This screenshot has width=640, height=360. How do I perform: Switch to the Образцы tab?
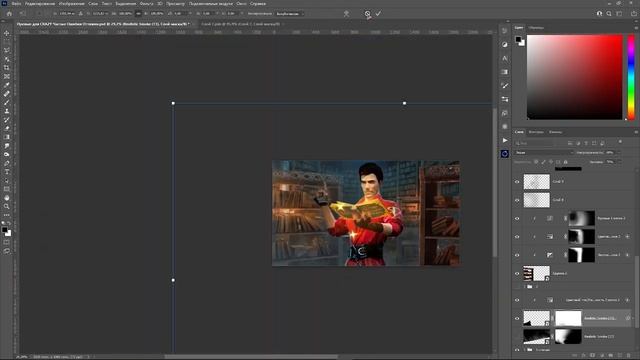[536, 28]
